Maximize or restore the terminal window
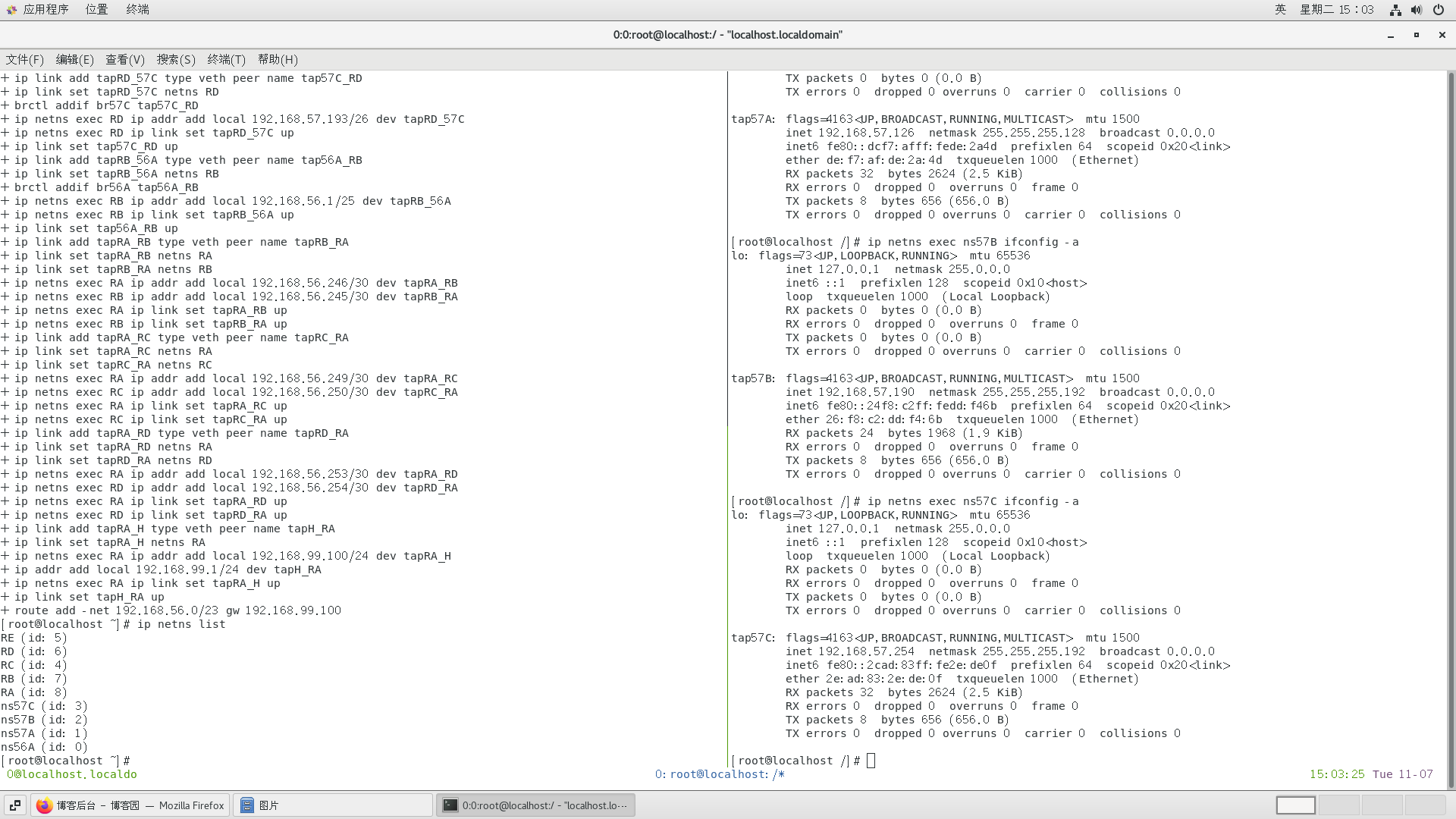Viewport: 1456px width, 819px height. [x=1417, y=35]
